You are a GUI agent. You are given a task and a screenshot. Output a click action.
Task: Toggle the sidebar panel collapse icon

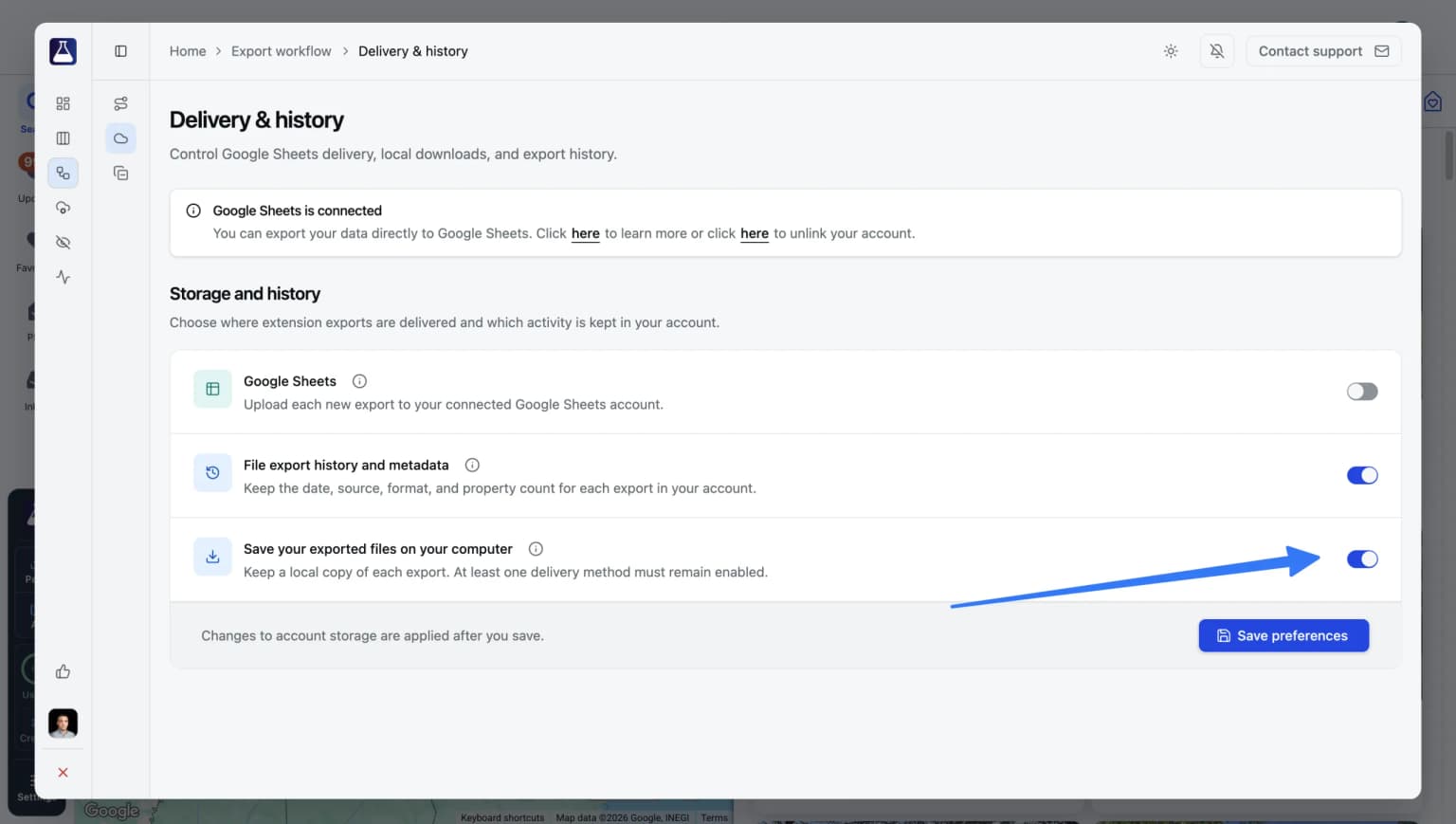[120, 51]
